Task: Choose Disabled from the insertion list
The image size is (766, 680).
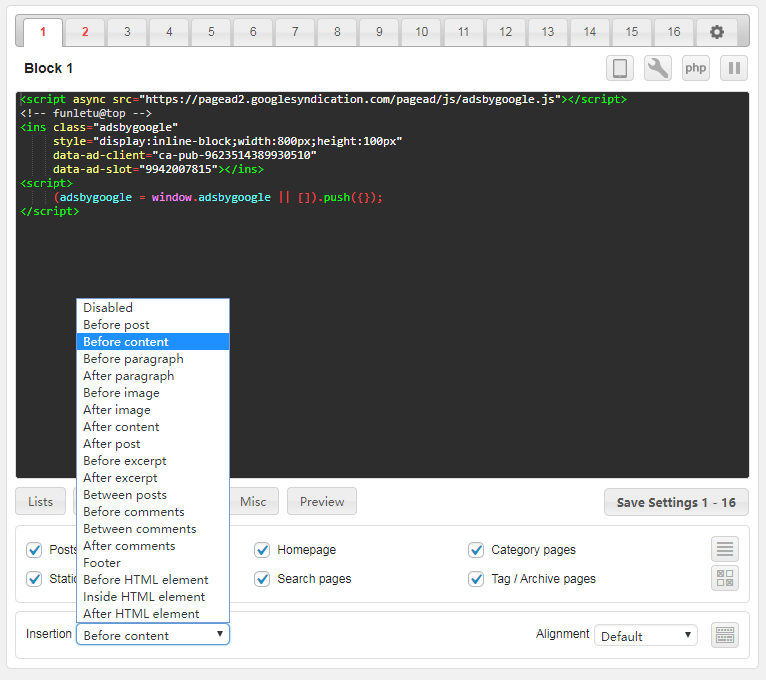Action: tap(153, 308)
